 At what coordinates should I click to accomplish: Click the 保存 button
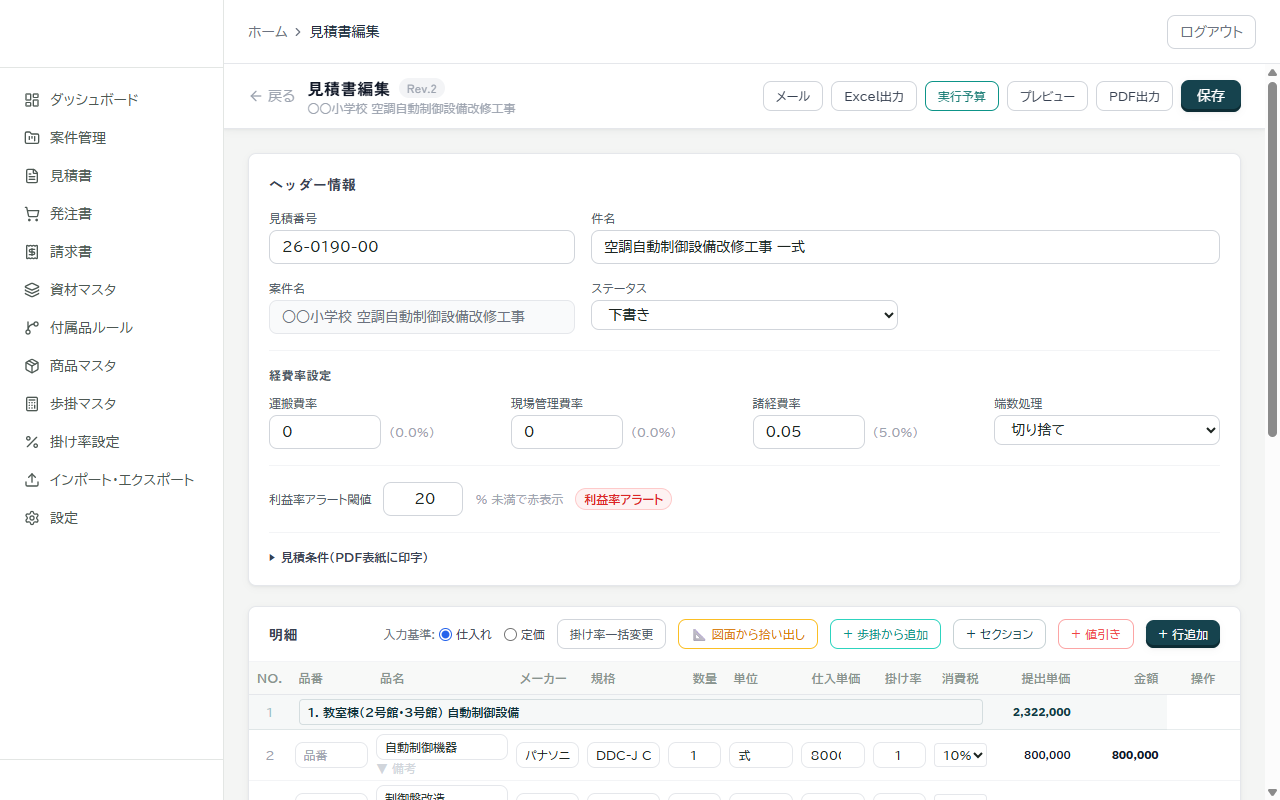pos(1211,96)
